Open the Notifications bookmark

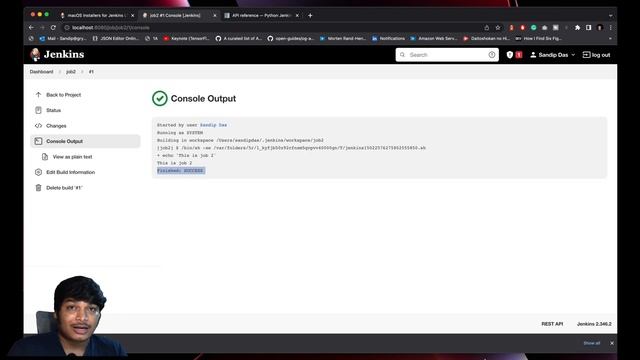point(389,38)
